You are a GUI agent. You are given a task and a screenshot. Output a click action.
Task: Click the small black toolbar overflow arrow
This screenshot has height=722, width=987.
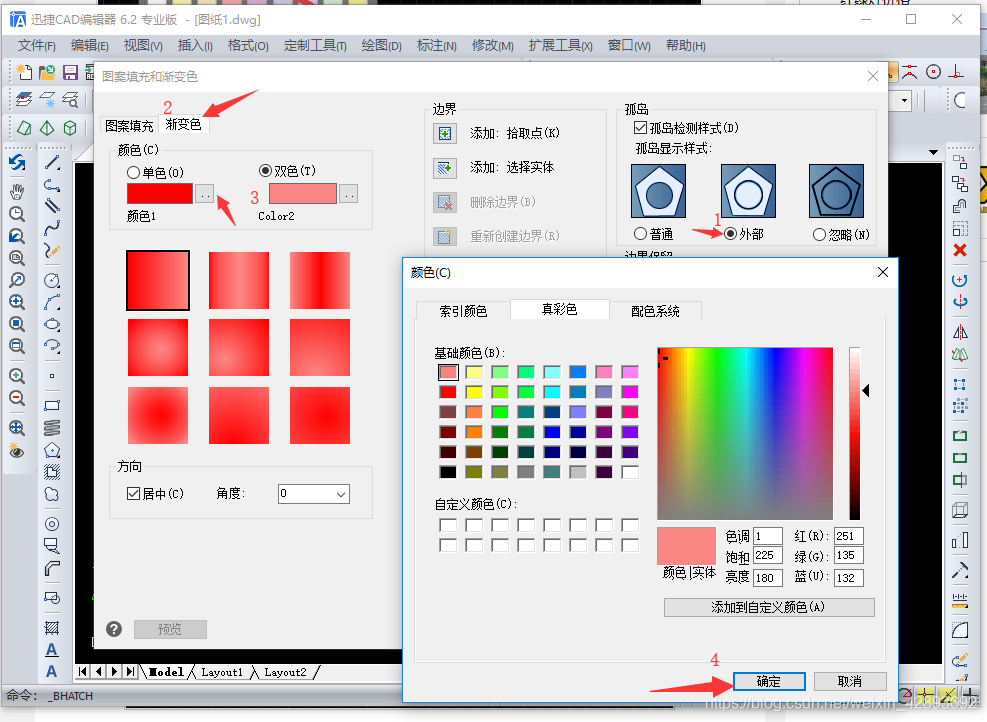coord(933,152)
